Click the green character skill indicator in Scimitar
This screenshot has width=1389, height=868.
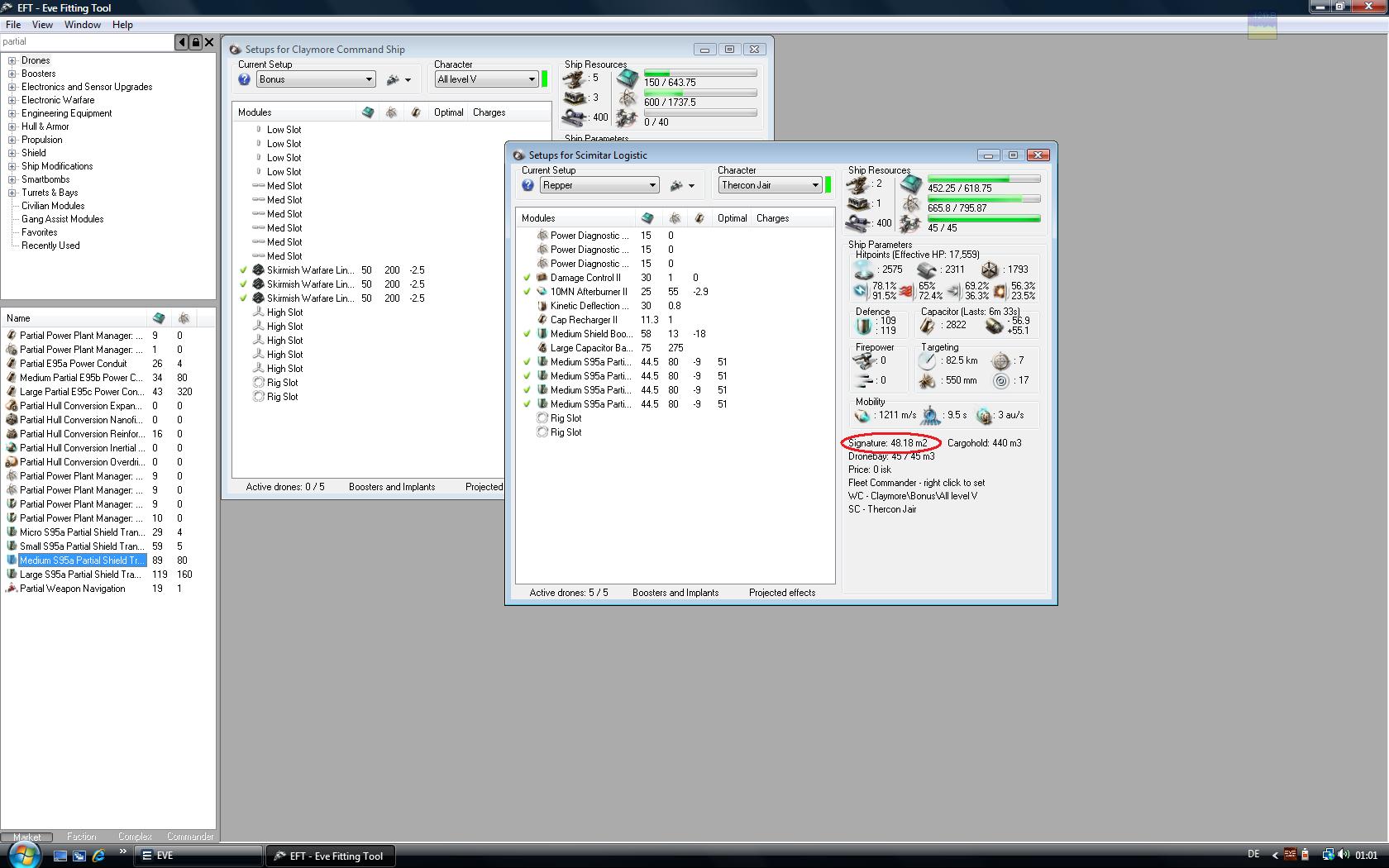pyautogui.click(x=828, y=185)
